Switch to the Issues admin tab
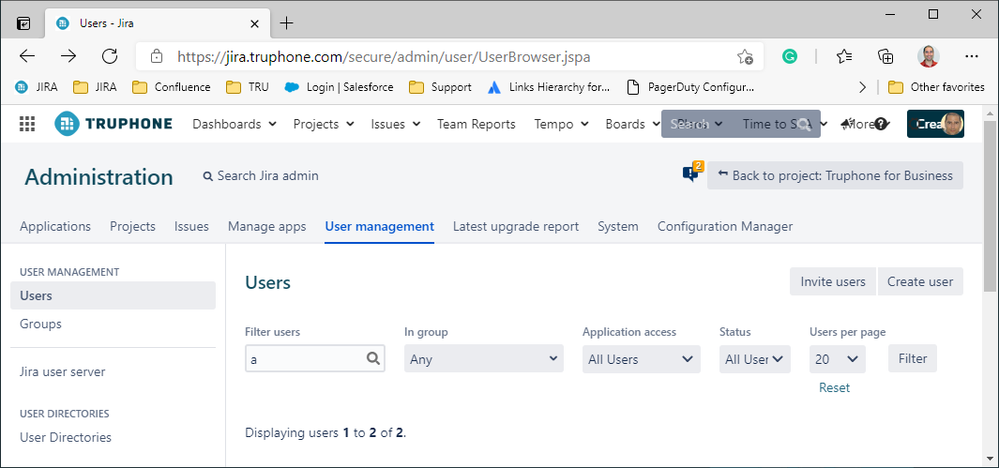Screen dimensions: 999x468 pos(192,226)
